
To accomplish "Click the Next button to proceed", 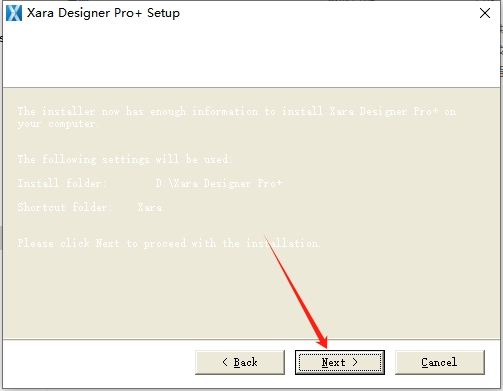I will tap(340, 362).
